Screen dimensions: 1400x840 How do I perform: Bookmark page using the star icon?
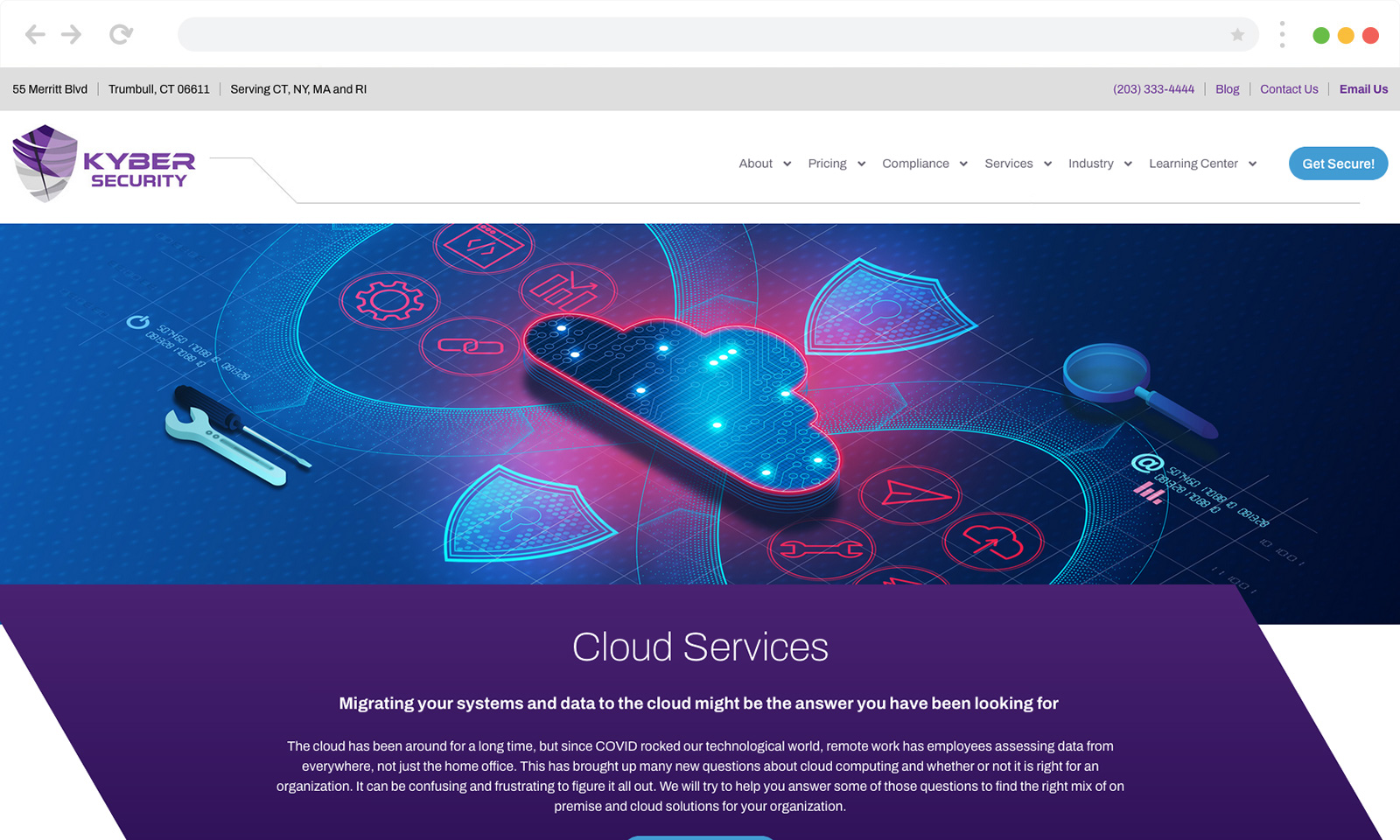click(1237, 35)
